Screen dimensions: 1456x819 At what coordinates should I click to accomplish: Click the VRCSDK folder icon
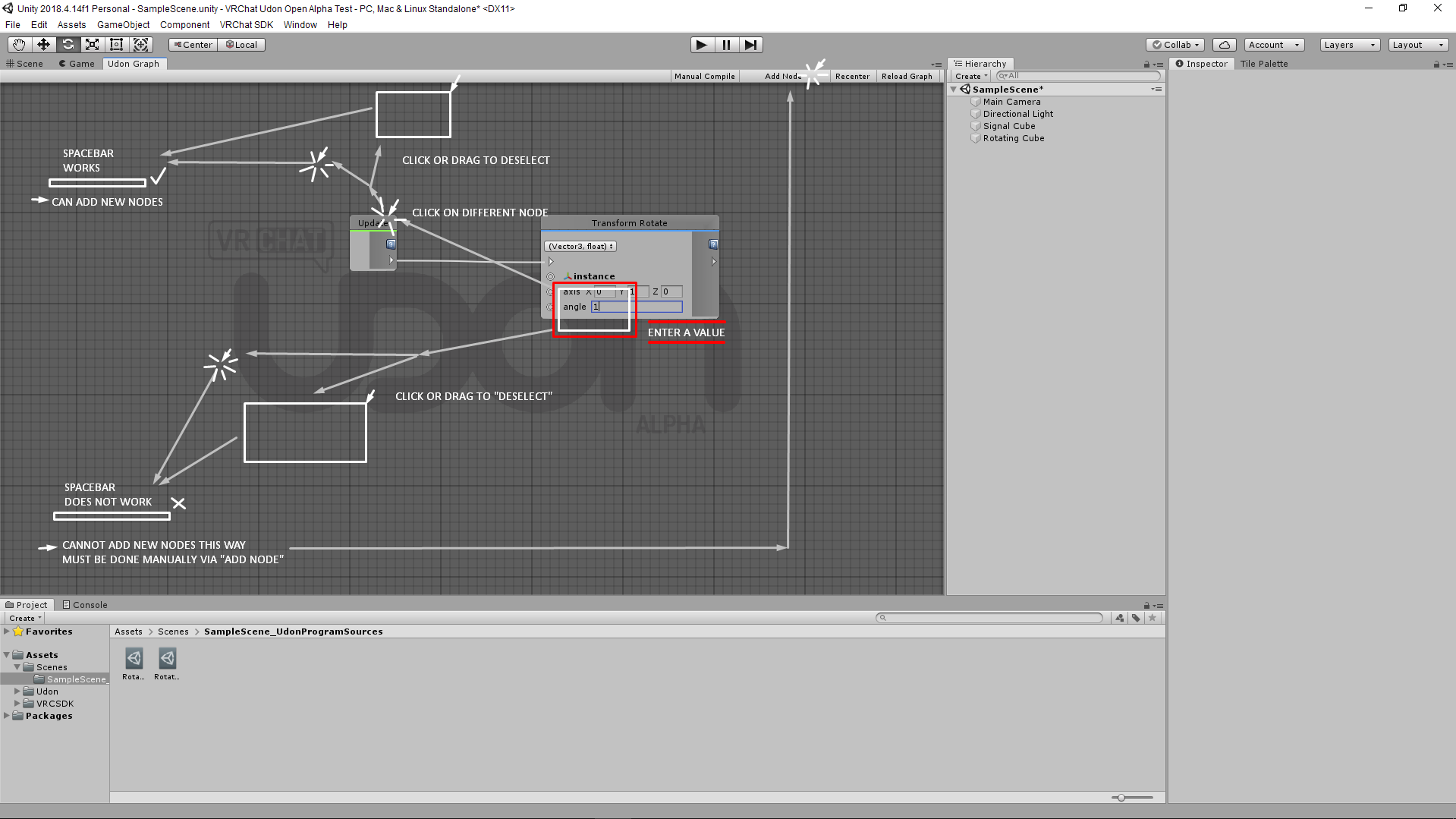29,704
